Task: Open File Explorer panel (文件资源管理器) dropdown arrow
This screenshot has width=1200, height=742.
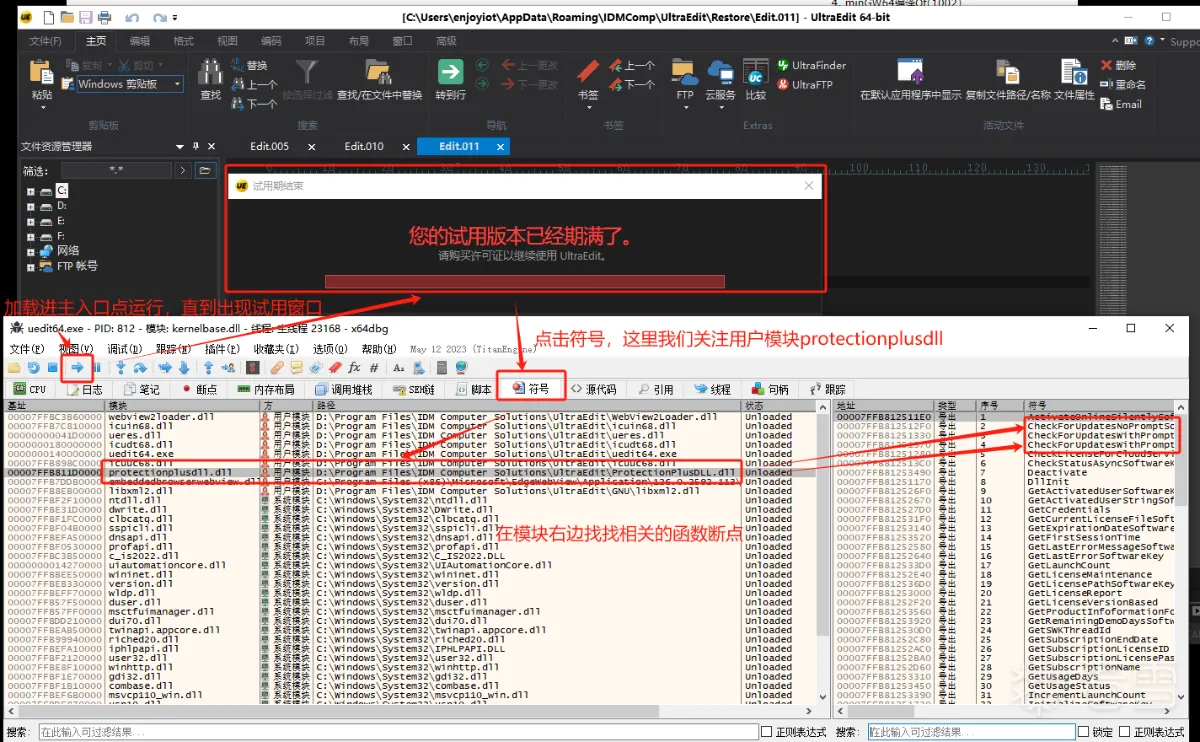Action: [x=182, y=146]
